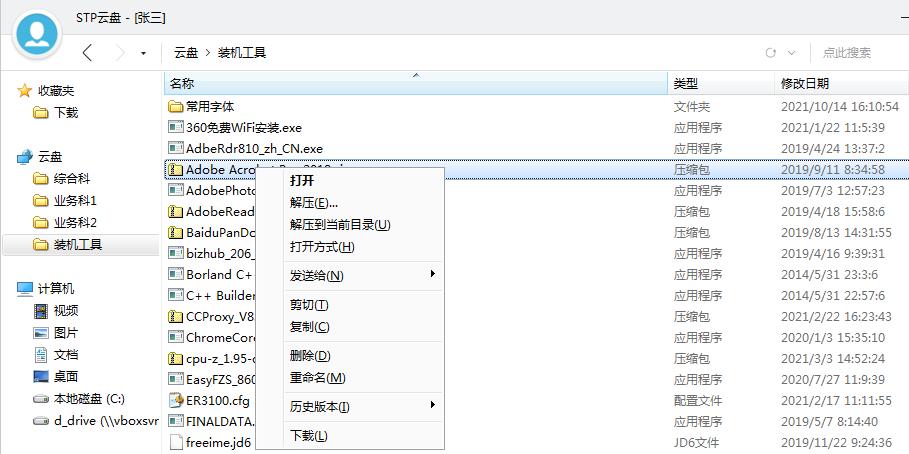Viewport: 909px width, 454px height.
Task: Choose 下载(L) in the context menu
Action: click(350, 436)
